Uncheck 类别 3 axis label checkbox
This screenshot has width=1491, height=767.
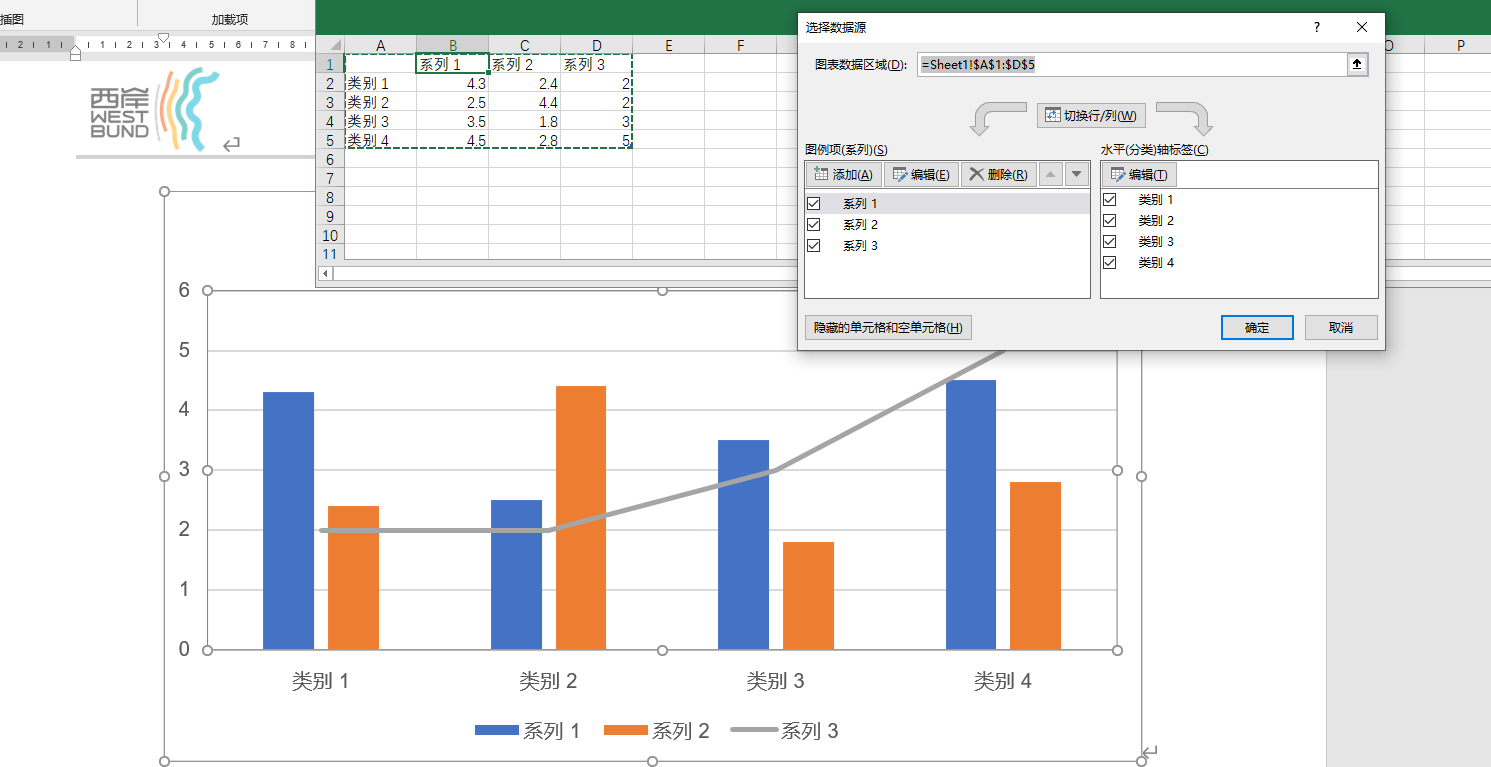pyautogui.click(x=1110, y=241)
